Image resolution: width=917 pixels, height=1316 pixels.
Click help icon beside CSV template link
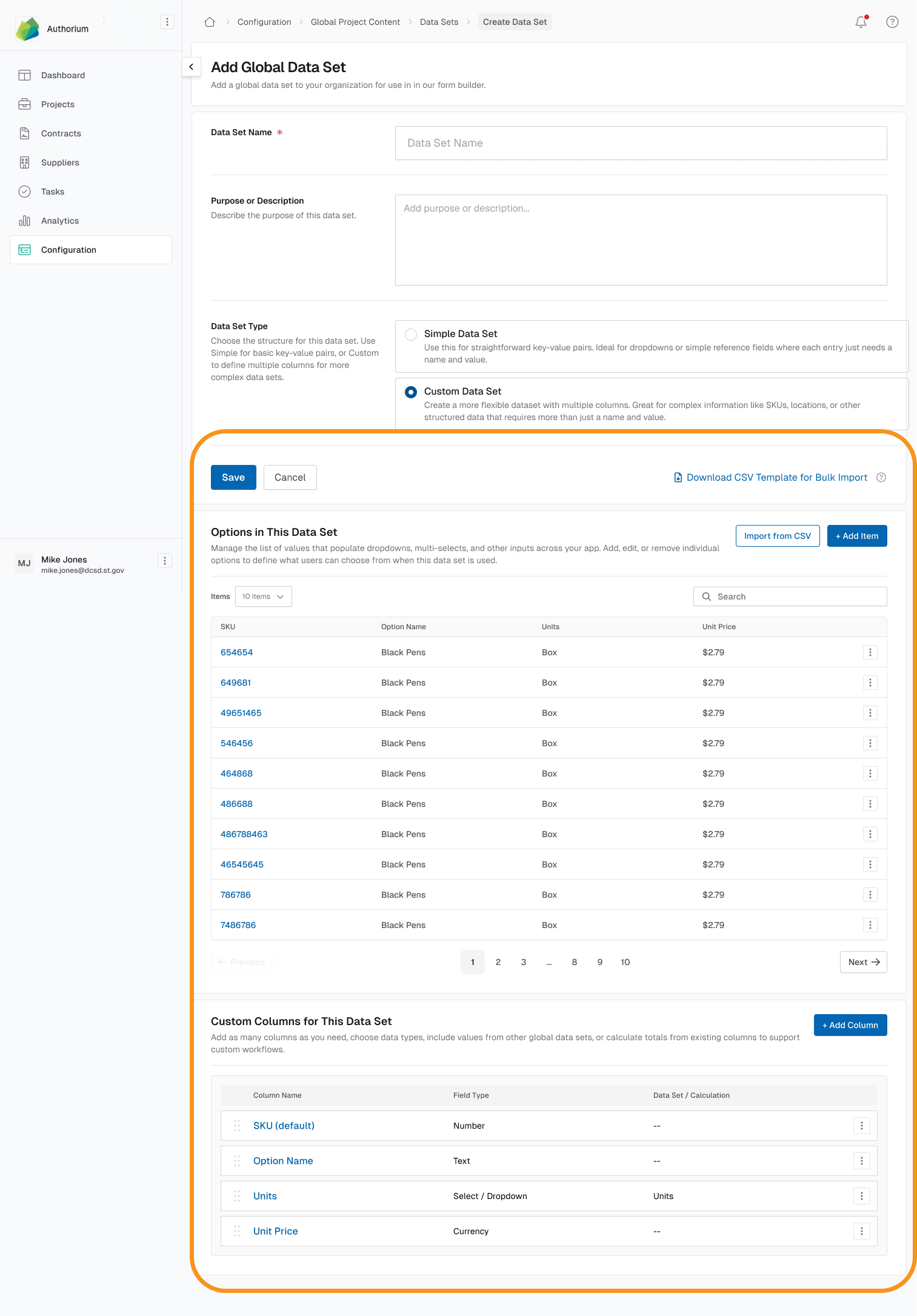[881, 478]
